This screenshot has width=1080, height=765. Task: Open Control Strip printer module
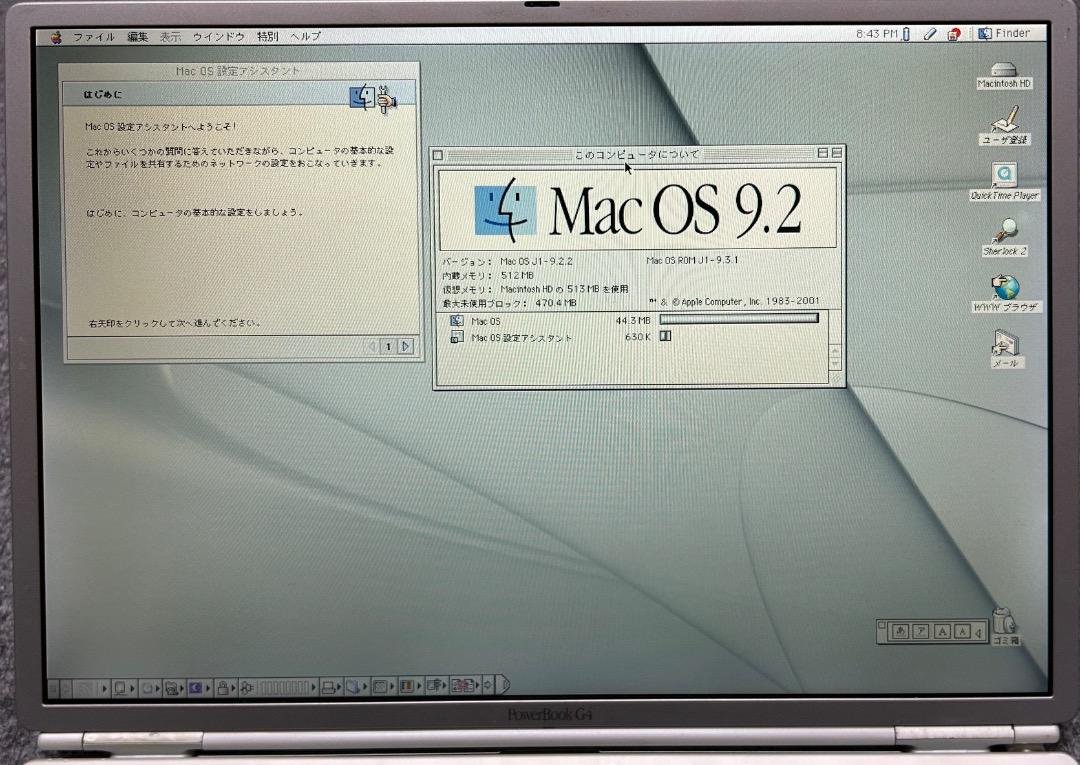330,687
